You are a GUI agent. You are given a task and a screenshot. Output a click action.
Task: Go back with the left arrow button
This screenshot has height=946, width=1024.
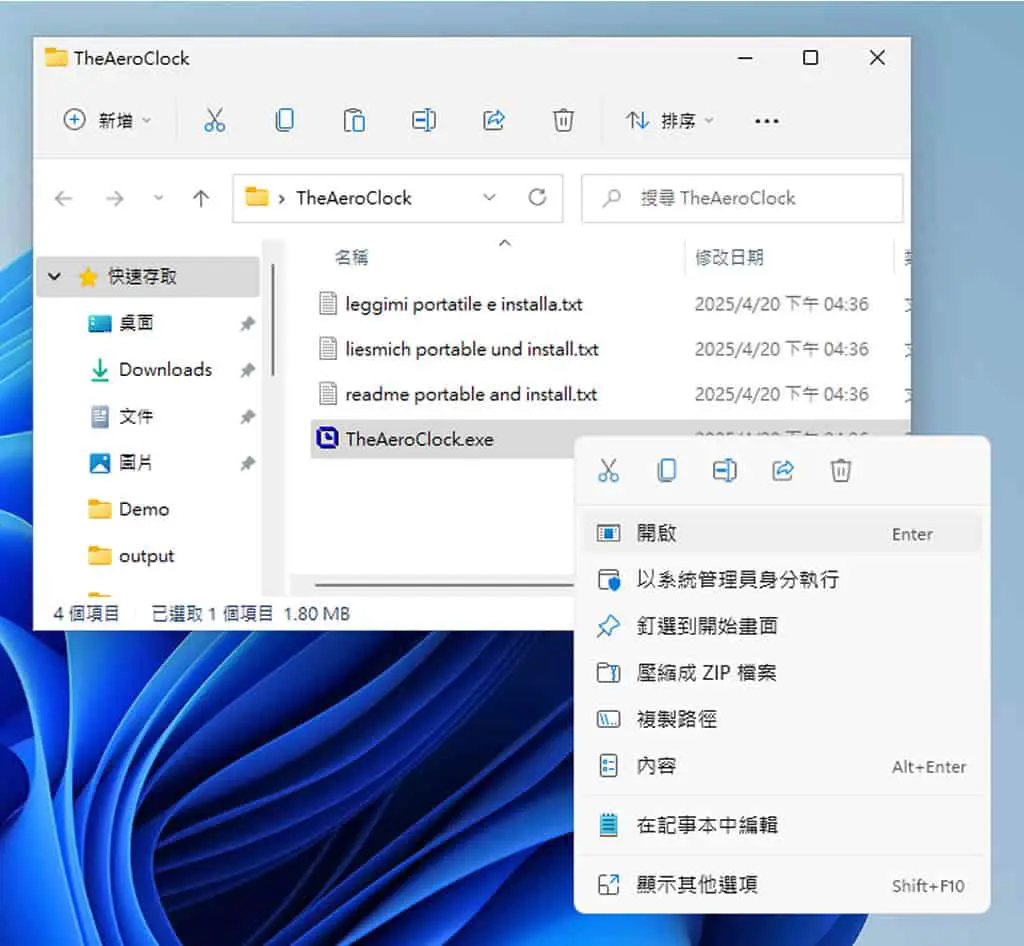[x=63, y=198]
